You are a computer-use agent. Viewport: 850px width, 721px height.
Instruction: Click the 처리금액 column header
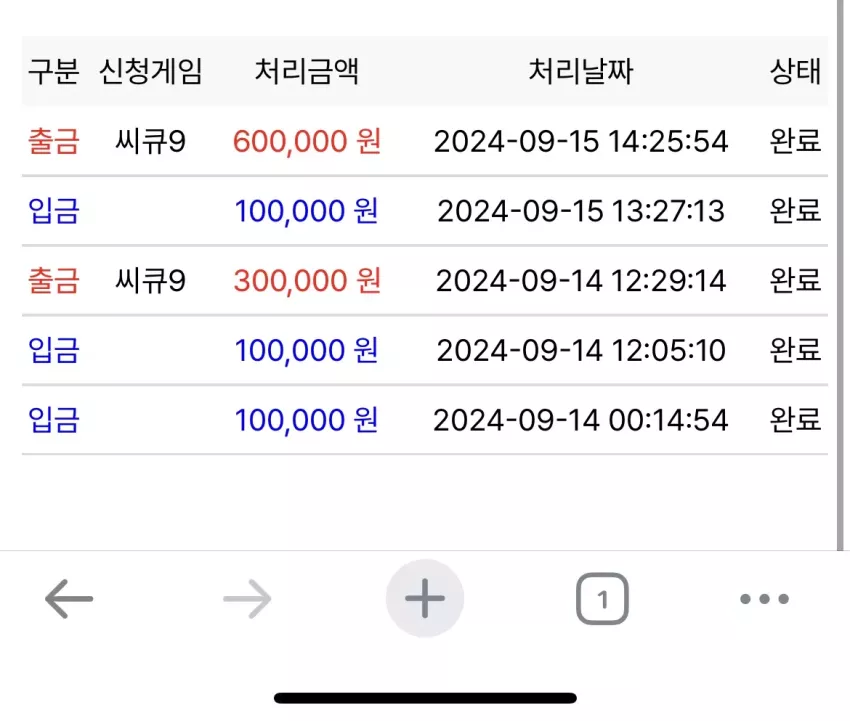click(x=307, y=72)
